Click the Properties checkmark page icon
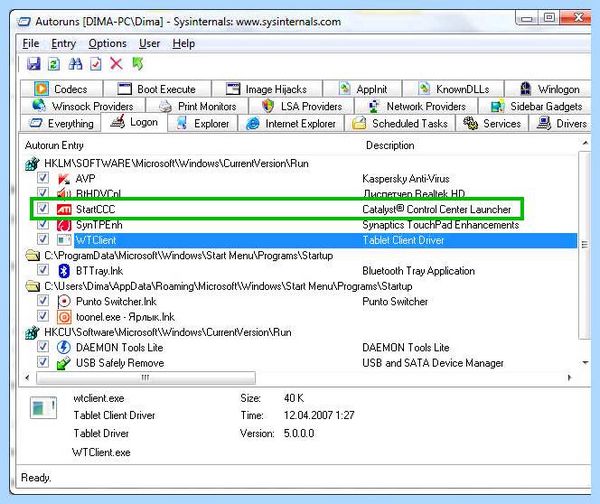The height and width of the screenshot is (504, 600). (x=95, y=64)
